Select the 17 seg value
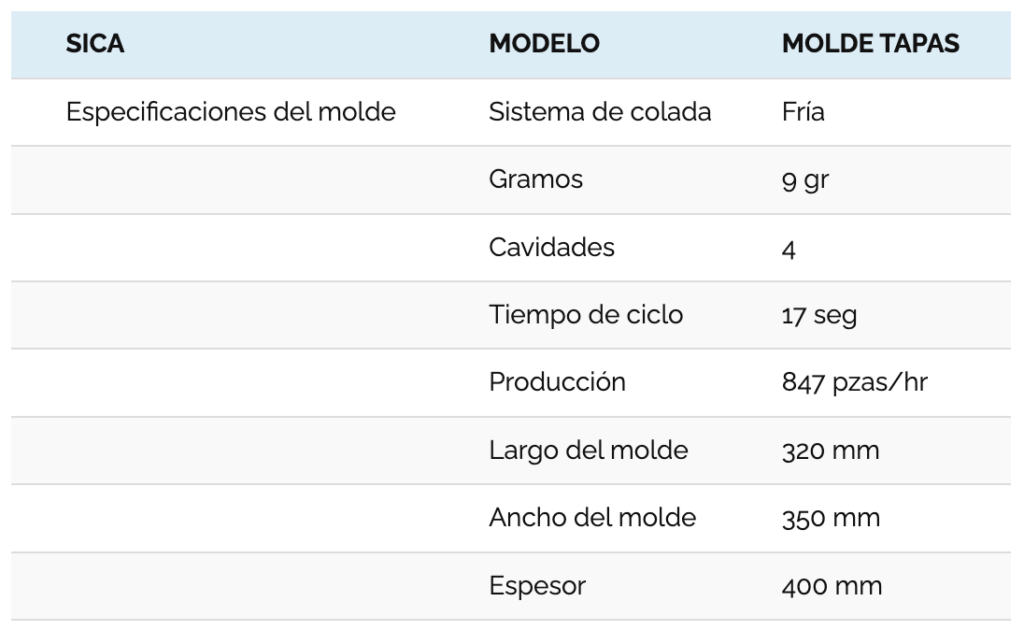Screen dimensions: 1024x630 819,316
